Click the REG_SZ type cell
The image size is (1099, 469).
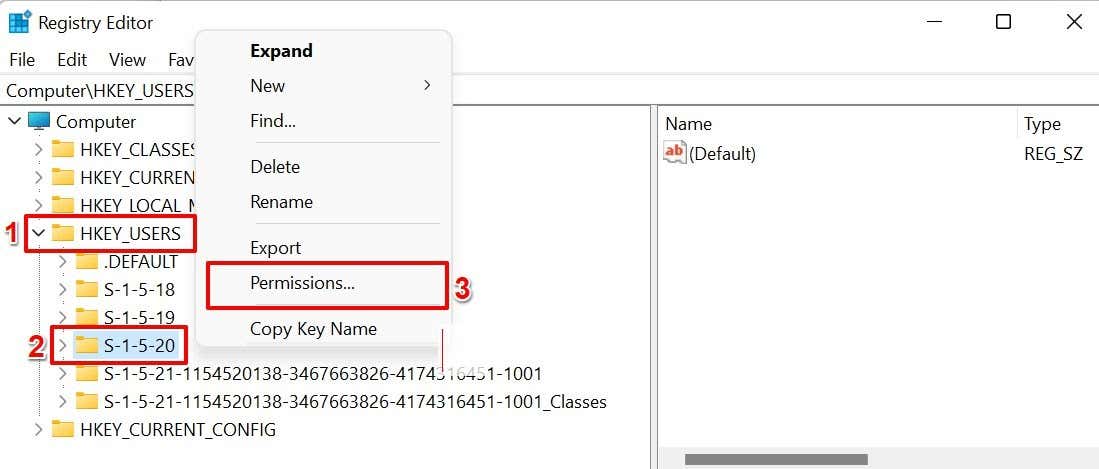[1053, 153]
